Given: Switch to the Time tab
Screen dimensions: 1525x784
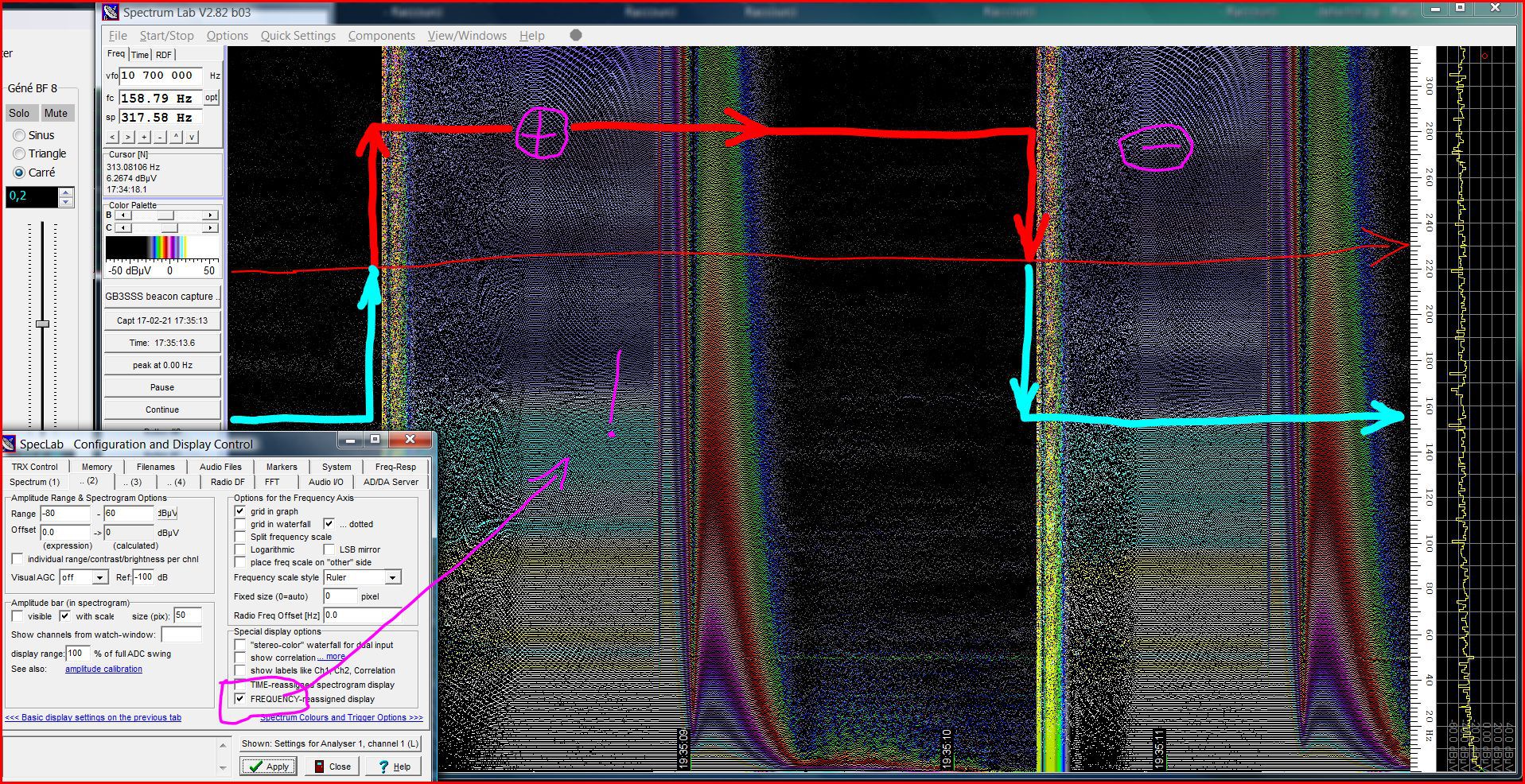Looking at the screenshot, I should (x=140, y=55).
